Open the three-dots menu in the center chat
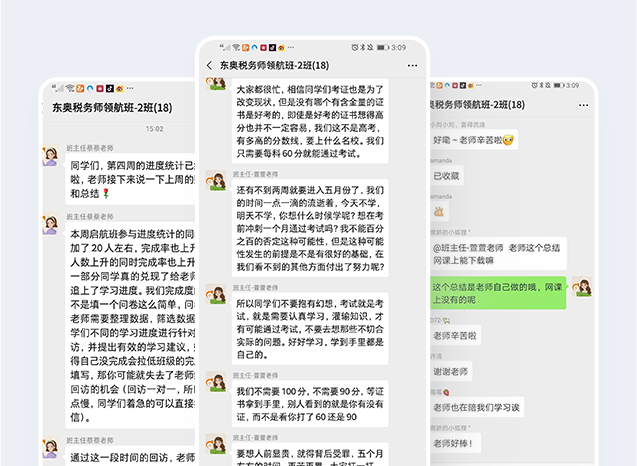 pyautogui.click(x=412, y=65)
